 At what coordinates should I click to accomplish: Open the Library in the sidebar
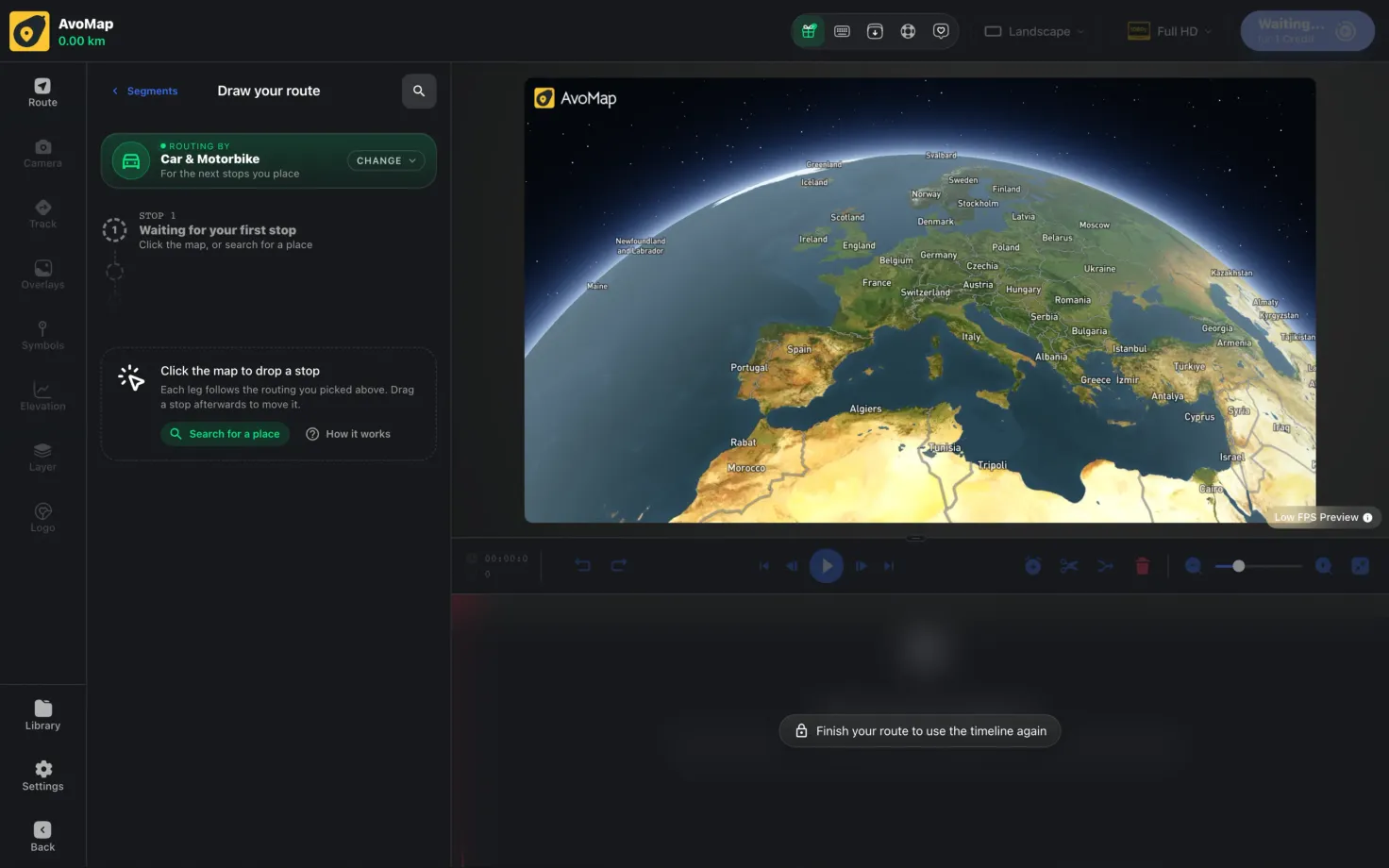[42, 715]
